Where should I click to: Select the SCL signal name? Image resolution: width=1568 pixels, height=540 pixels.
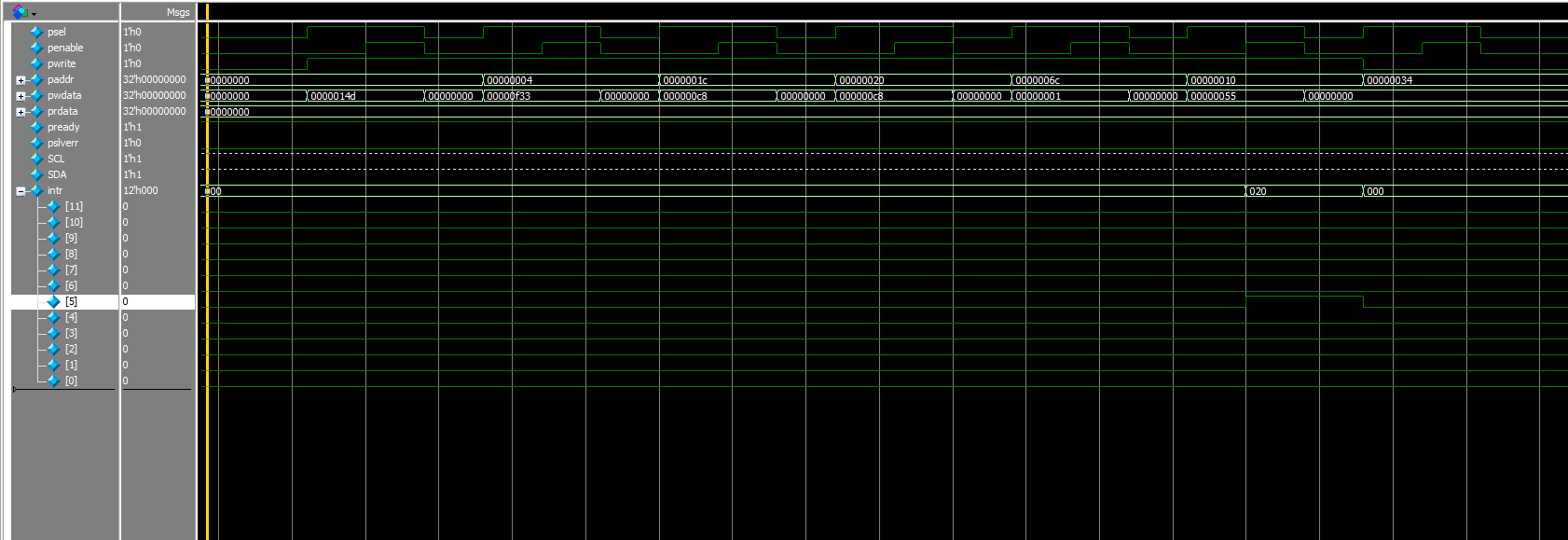[56, 159]
